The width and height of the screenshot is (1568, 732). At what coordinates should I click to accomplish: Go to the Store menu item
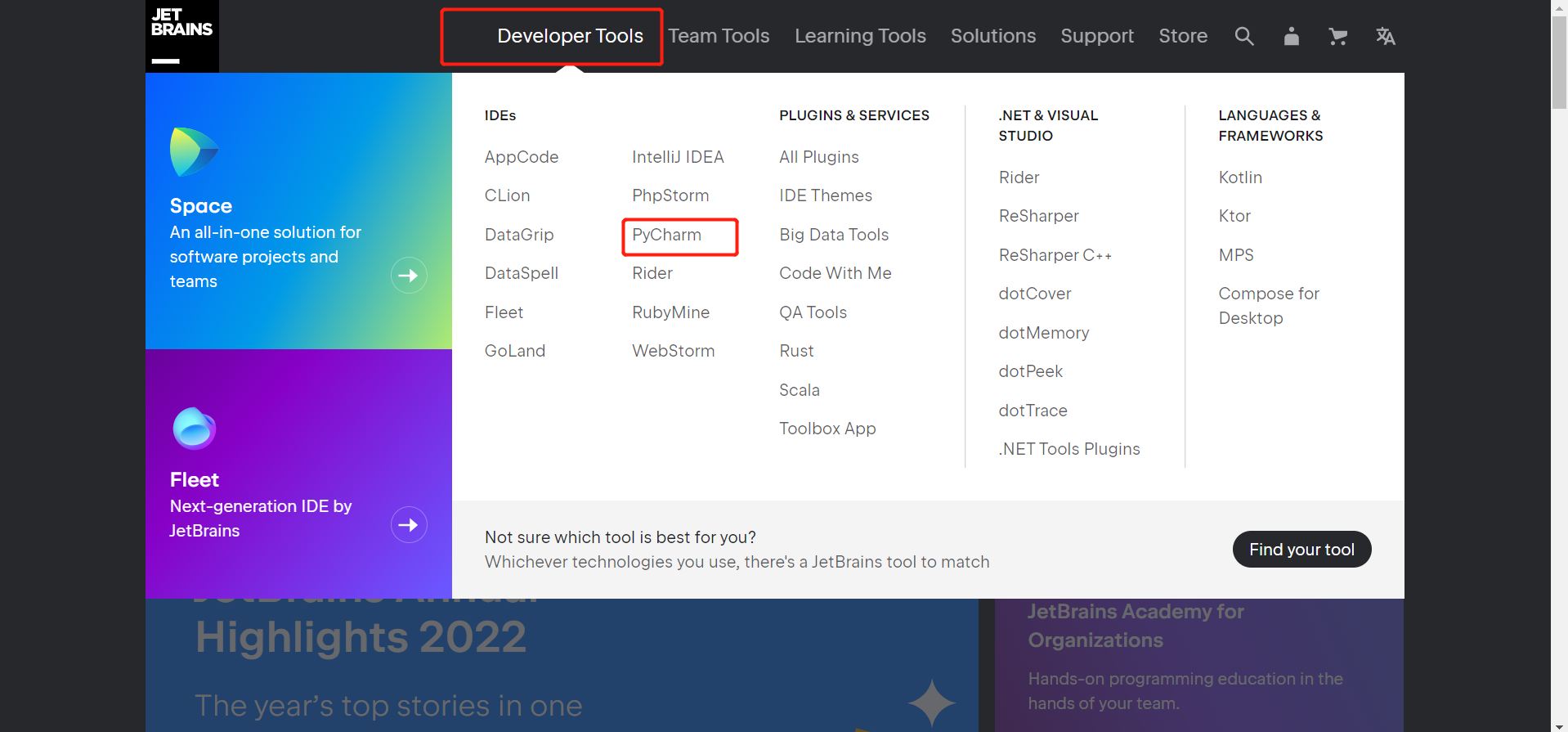click(1183, 36)
